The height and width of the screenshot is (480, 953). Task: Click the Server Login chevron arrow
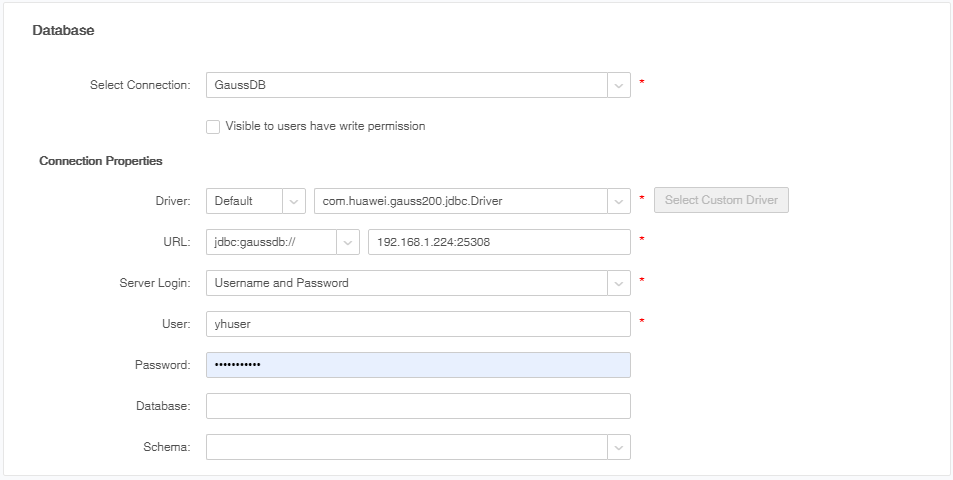619,283
